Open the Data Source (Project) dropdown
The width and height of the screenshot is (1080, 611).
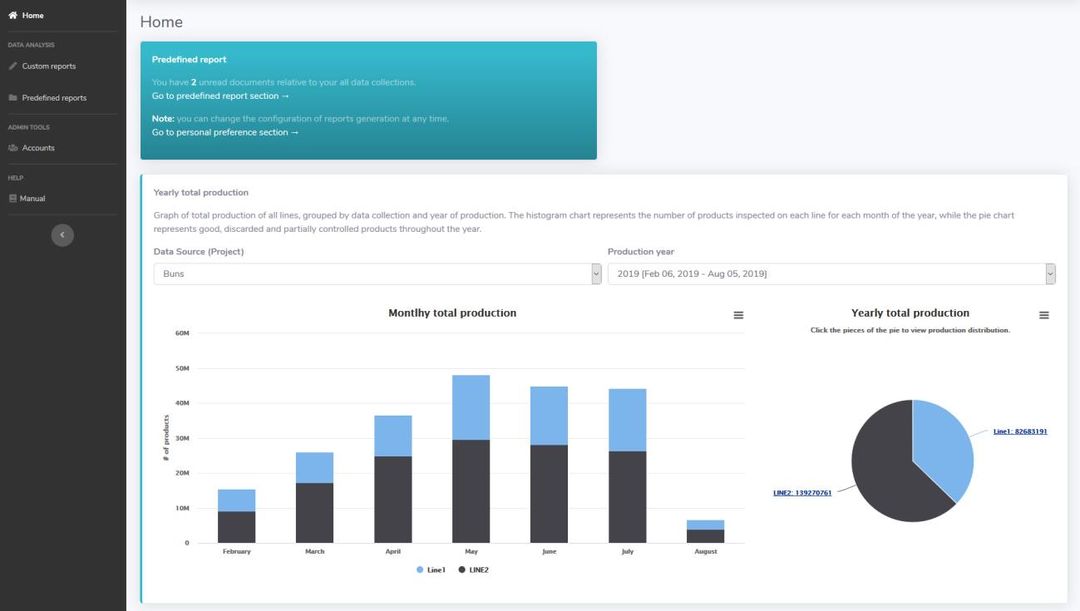[377, 273]
